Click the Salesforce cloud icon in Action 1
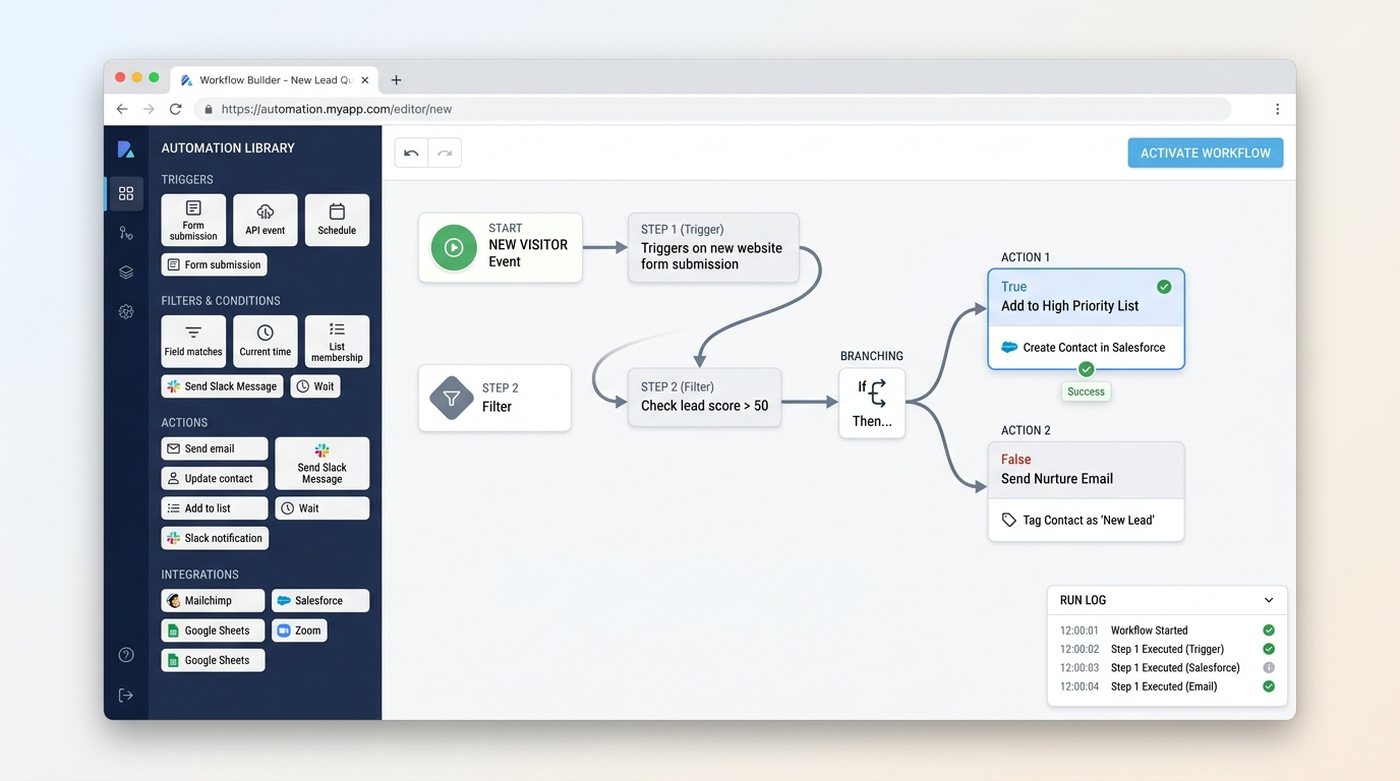The height and width of the screenshot is (781, 1400). tap(1009, 347)
